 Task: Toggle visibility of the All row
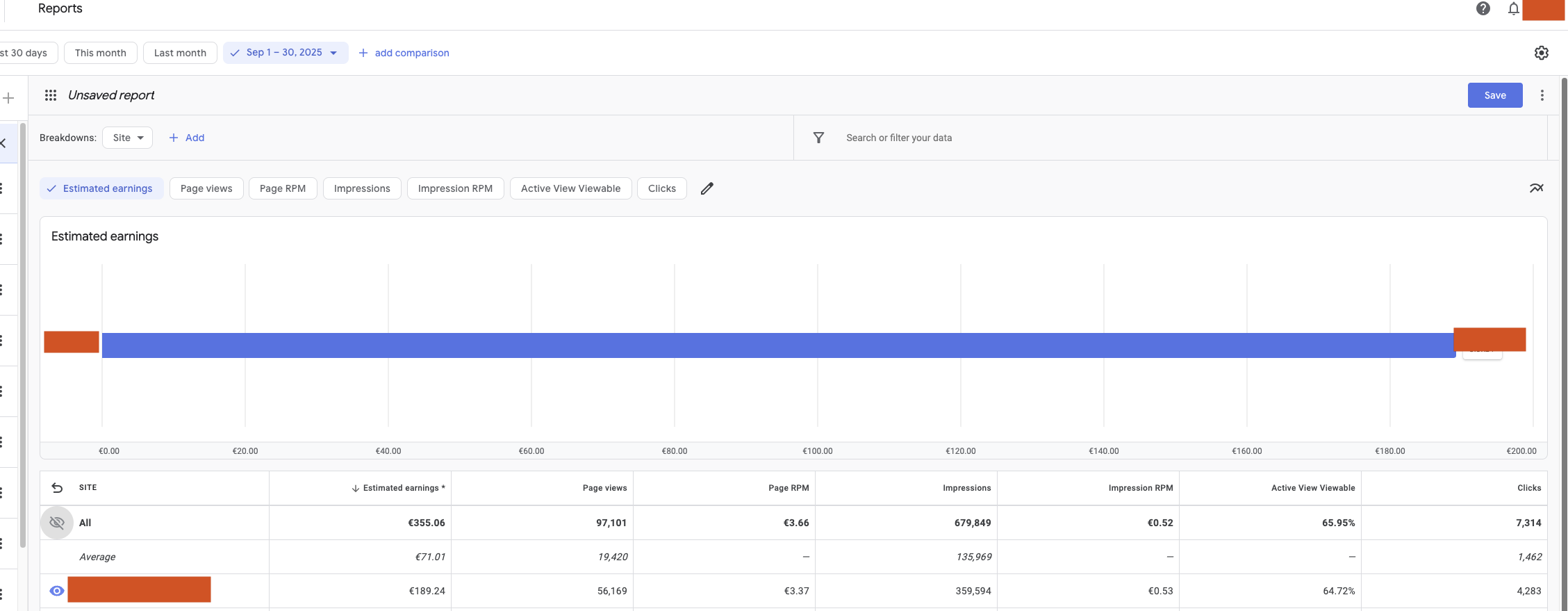point(57,523)
